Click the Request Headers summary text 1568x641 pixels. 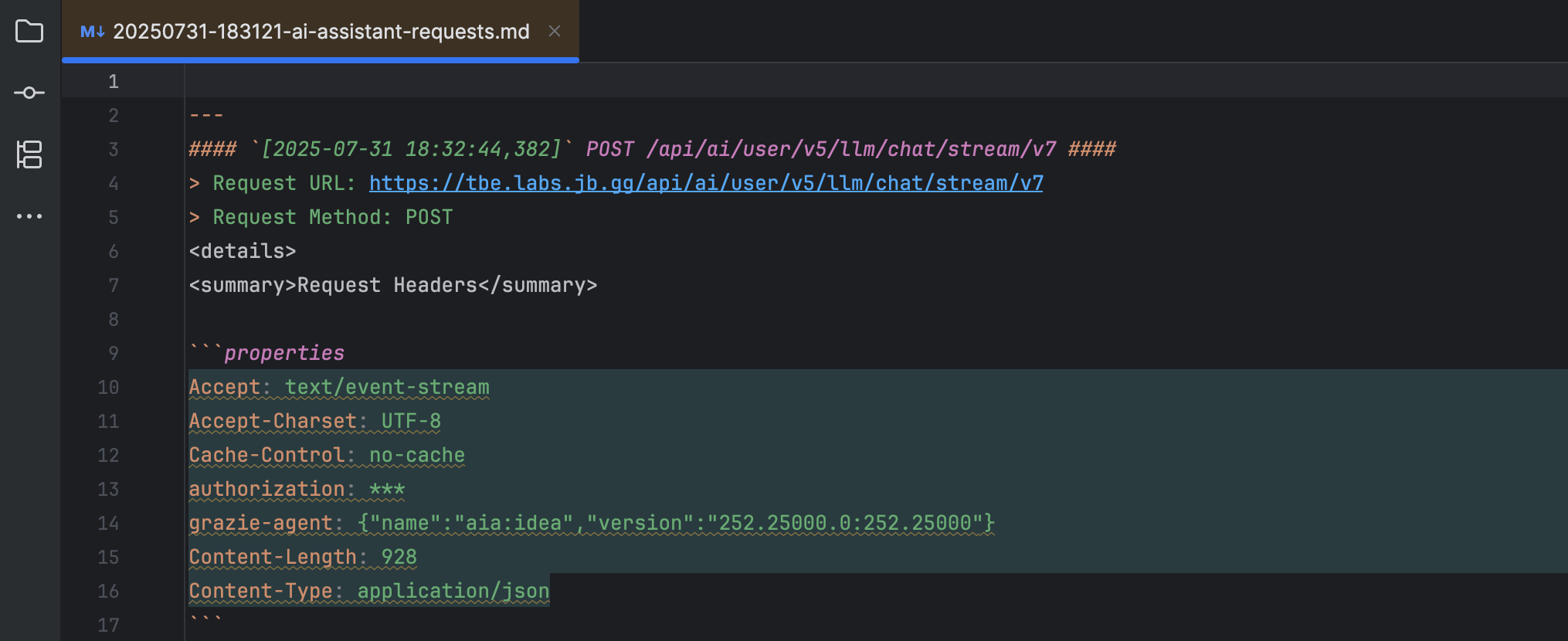tap(394, 285)
